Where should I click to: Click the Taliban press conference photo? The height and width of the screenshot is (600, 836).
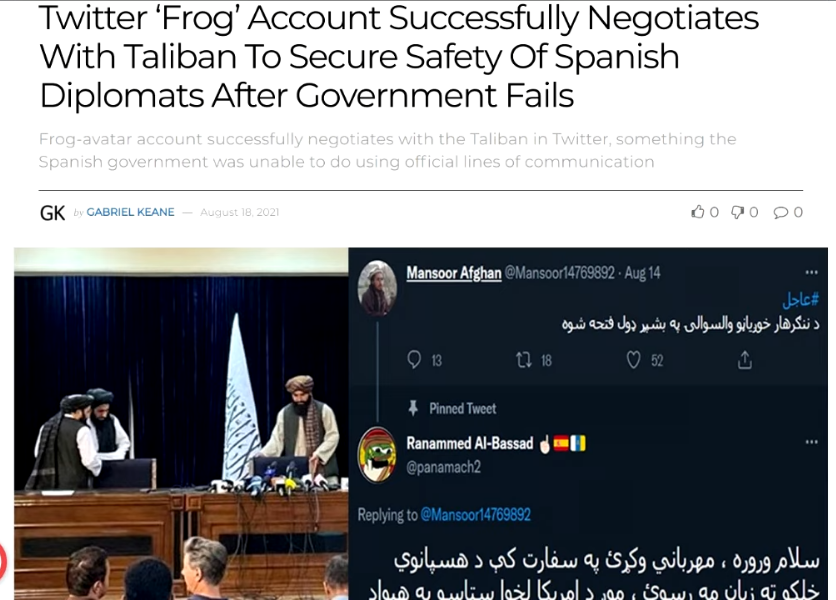pyautogui.click(x=181, y=423)
